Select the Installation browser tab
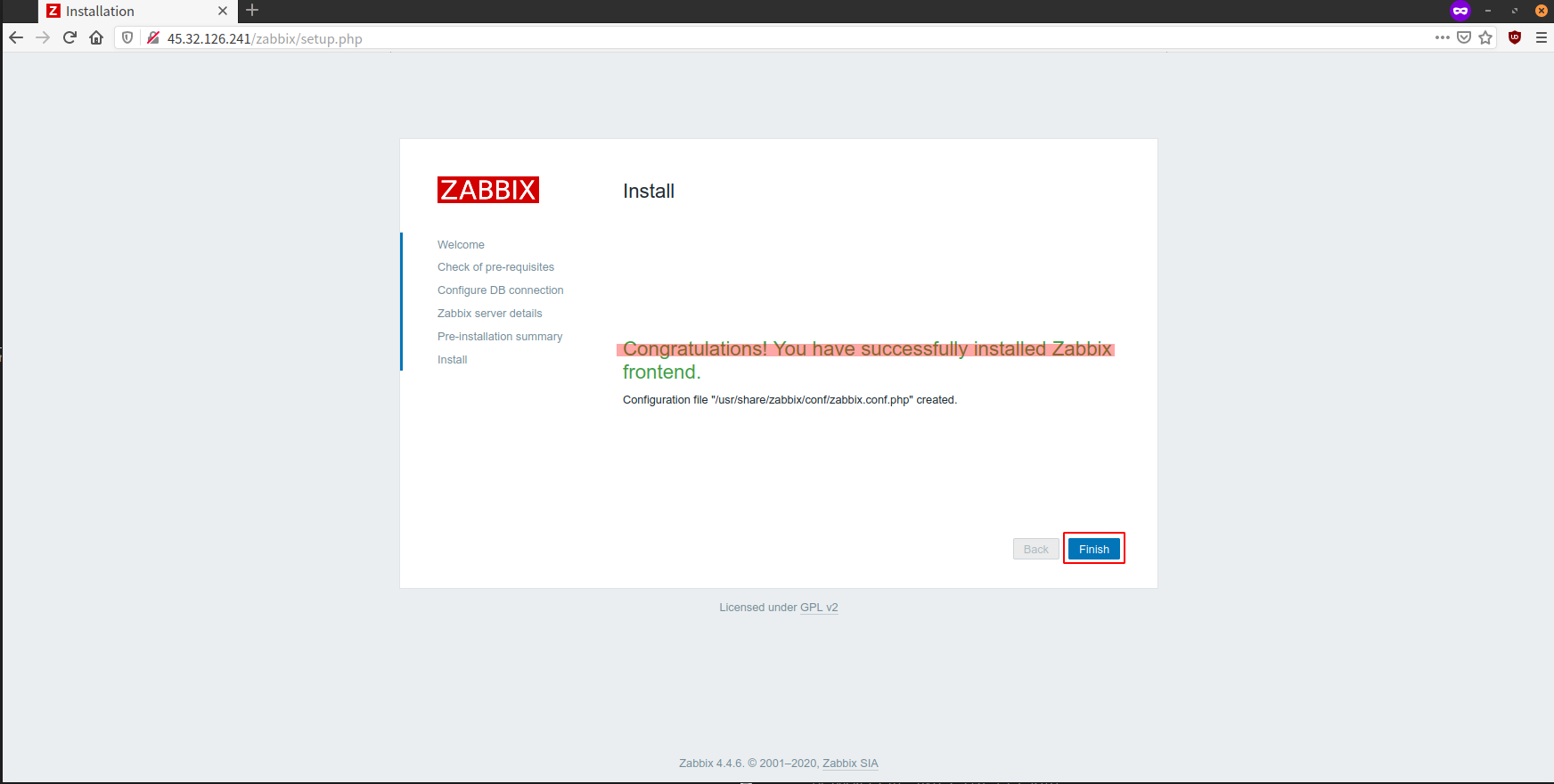 point(138,11)
